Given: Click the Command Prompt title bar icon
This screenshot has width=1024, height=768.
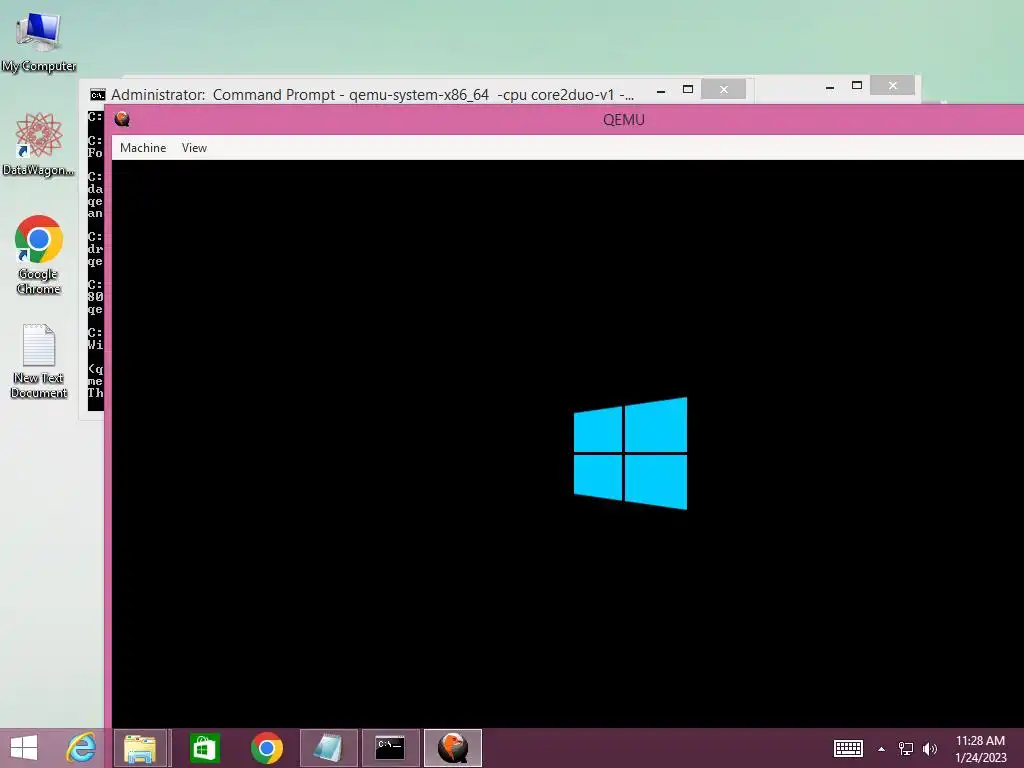Looking at the screenshot, I should click(97, 95).
